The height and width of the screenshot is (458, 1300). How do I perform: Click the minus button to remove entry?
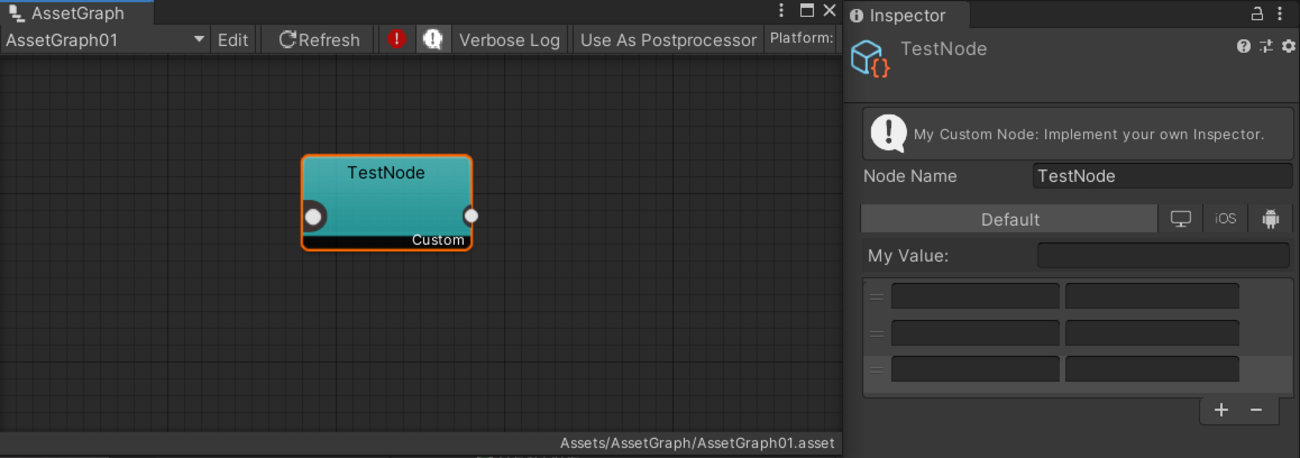(x=1256, y=410)
